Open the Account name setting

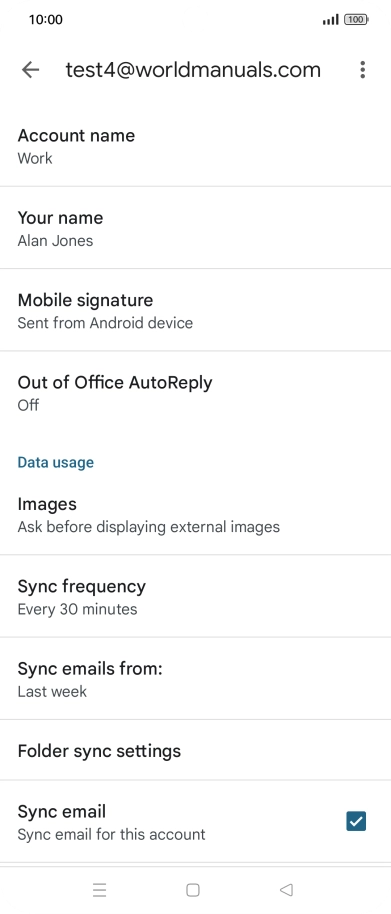pos(195,146)
